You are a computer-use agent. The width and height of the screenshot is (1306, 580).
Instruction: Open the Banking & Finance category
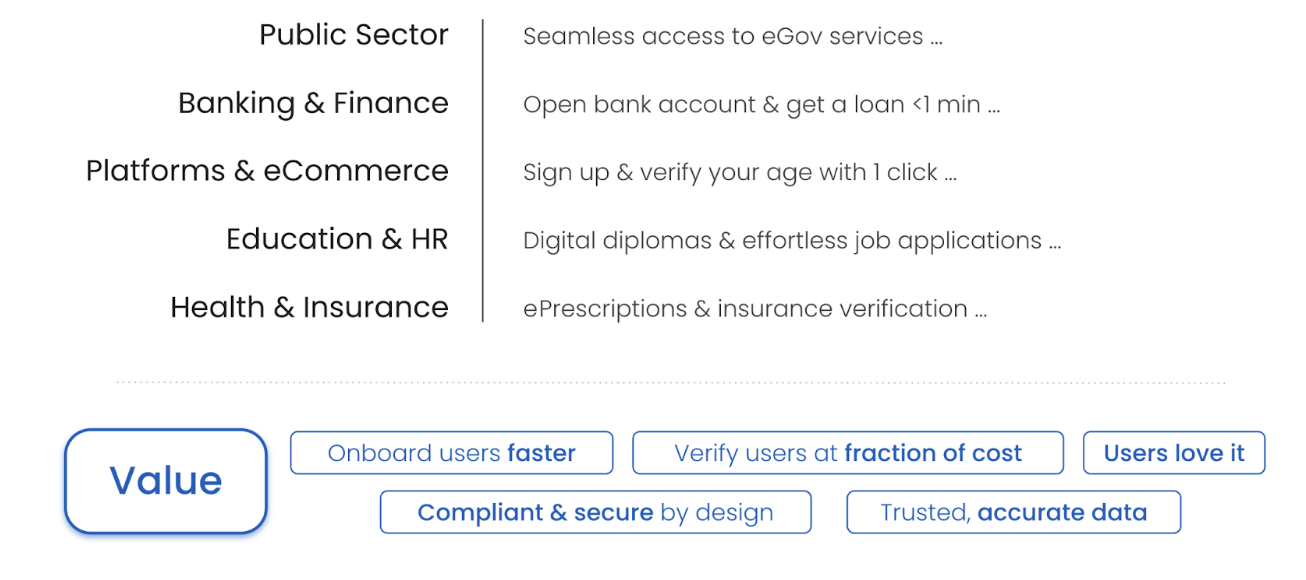click(313, 103)
